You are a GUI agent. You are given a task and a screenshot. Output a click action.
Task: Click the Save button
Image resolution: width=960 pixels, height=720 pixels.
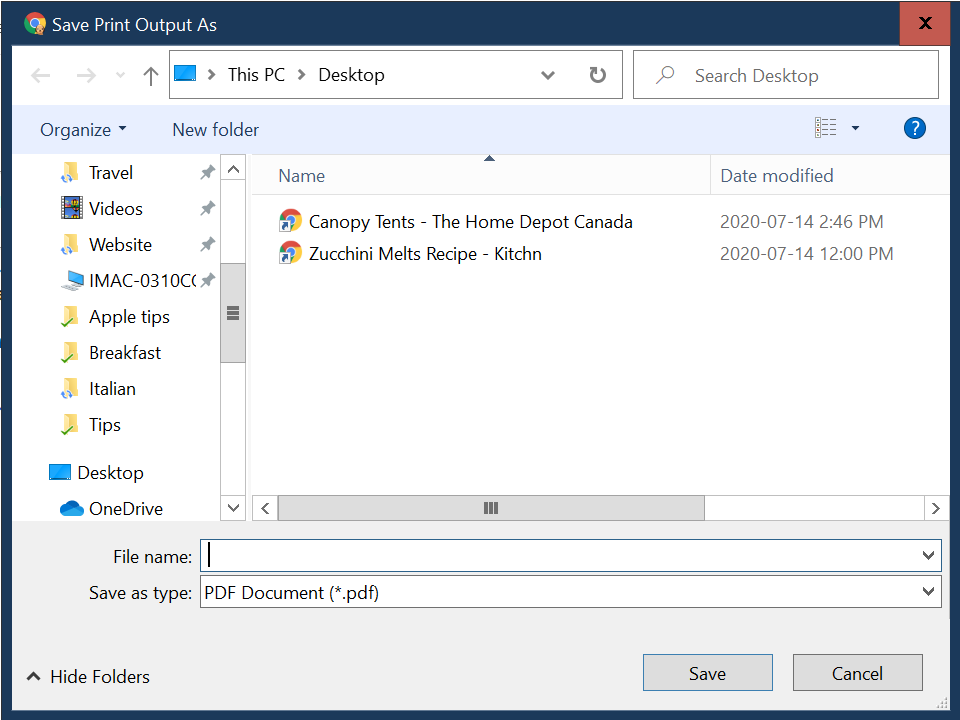tap(707, 673)
